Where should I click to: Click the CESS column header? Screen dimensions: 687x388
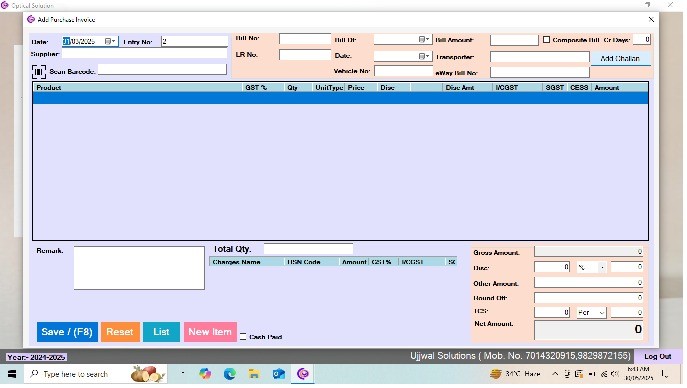tap(579, 88)
